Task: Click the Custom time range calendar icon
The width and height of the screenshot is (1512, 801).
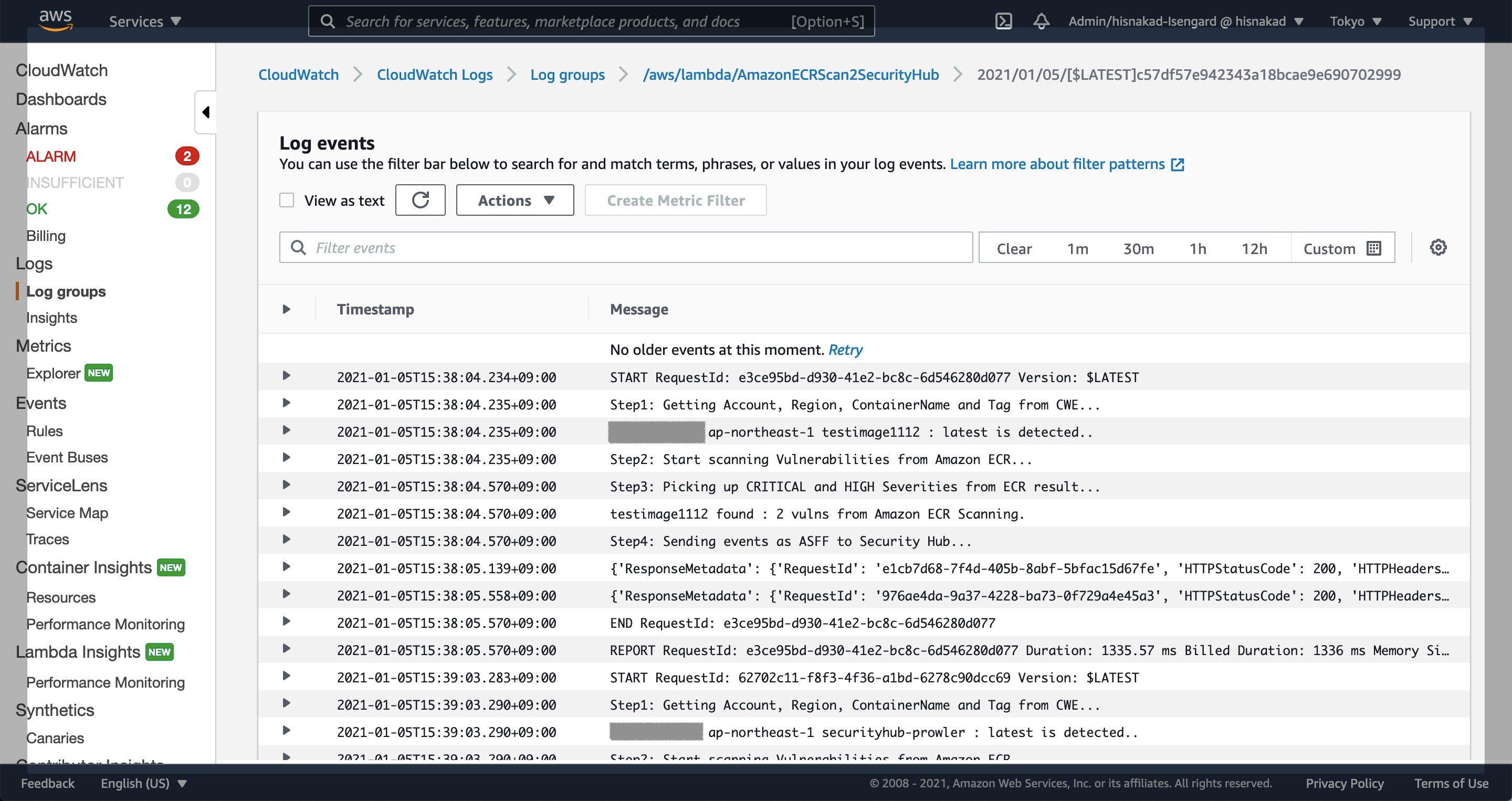Action: point(1373,248)
